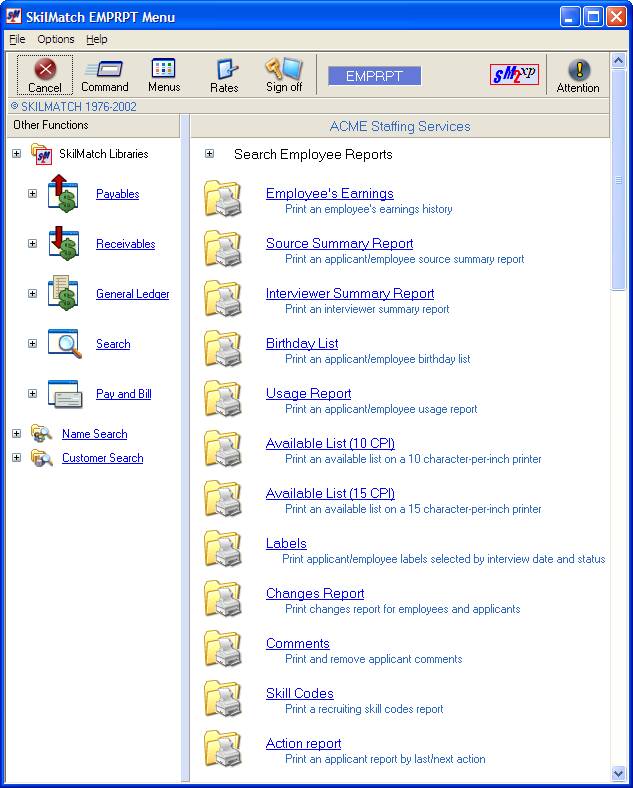This screenshot has width=633, height=788.
Task: Click the vertical scrollbar thumb
Action: pyautogui.click(x=618, y=179)
